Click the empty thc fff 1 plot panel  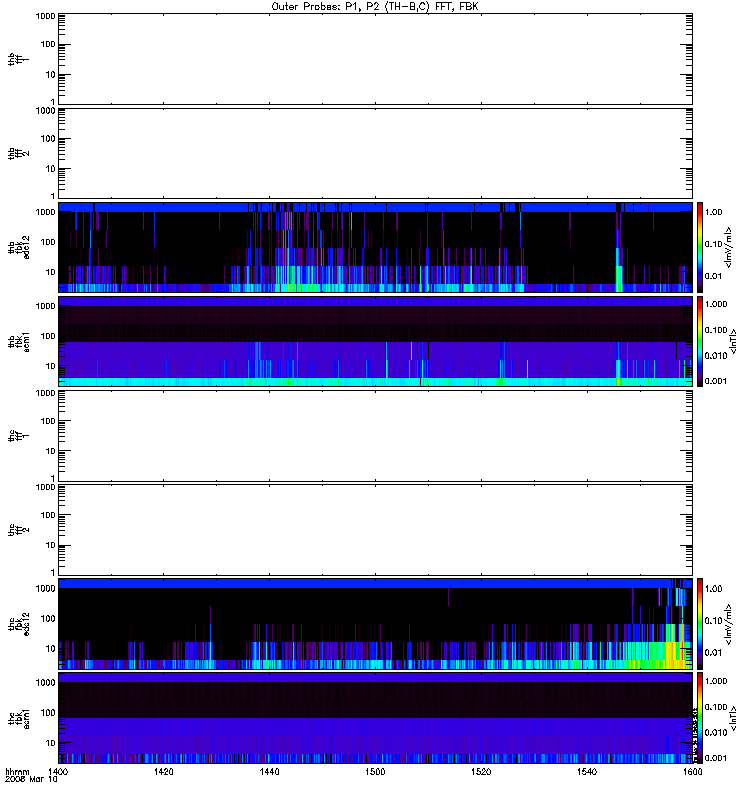375,436
